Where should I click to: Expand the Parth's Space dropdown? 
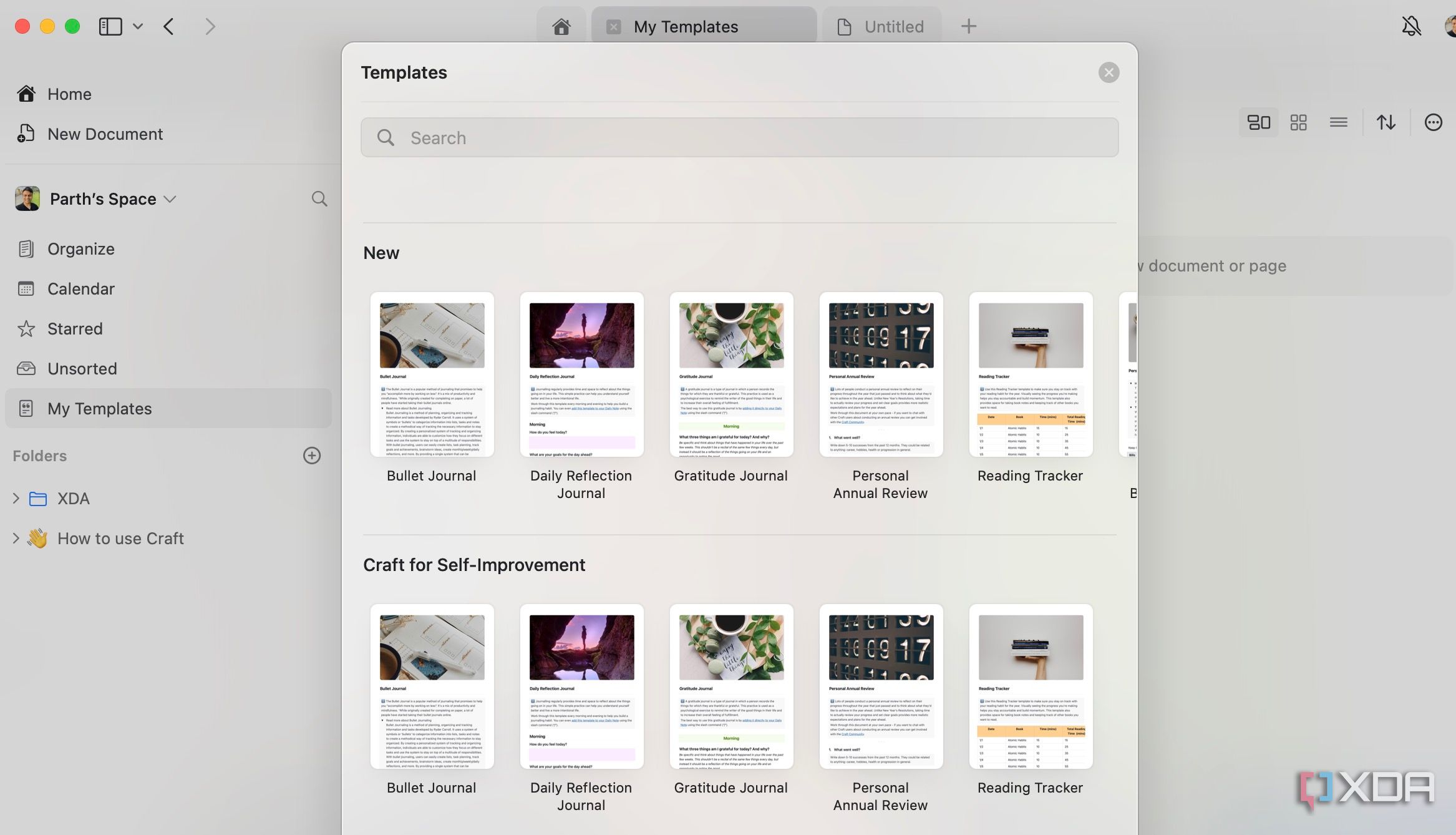[170, 199]
